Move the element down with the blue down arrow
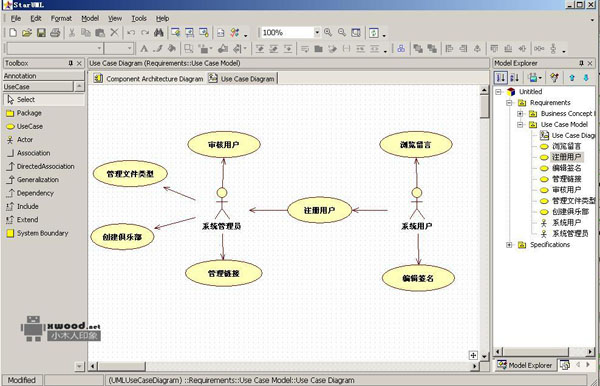The height and width of the screenshot is (386, 600). (x=586, y=78)
